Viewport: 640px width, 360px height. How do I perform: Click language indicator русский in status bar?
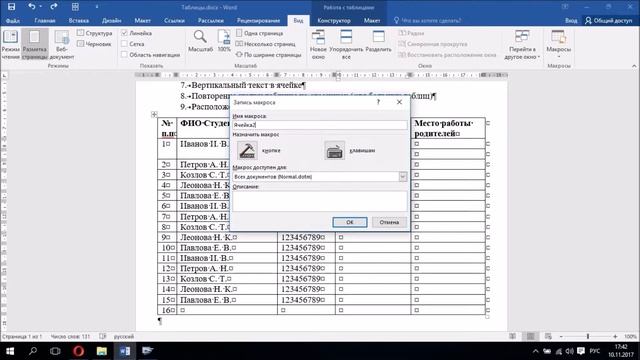tap(123, 336)
